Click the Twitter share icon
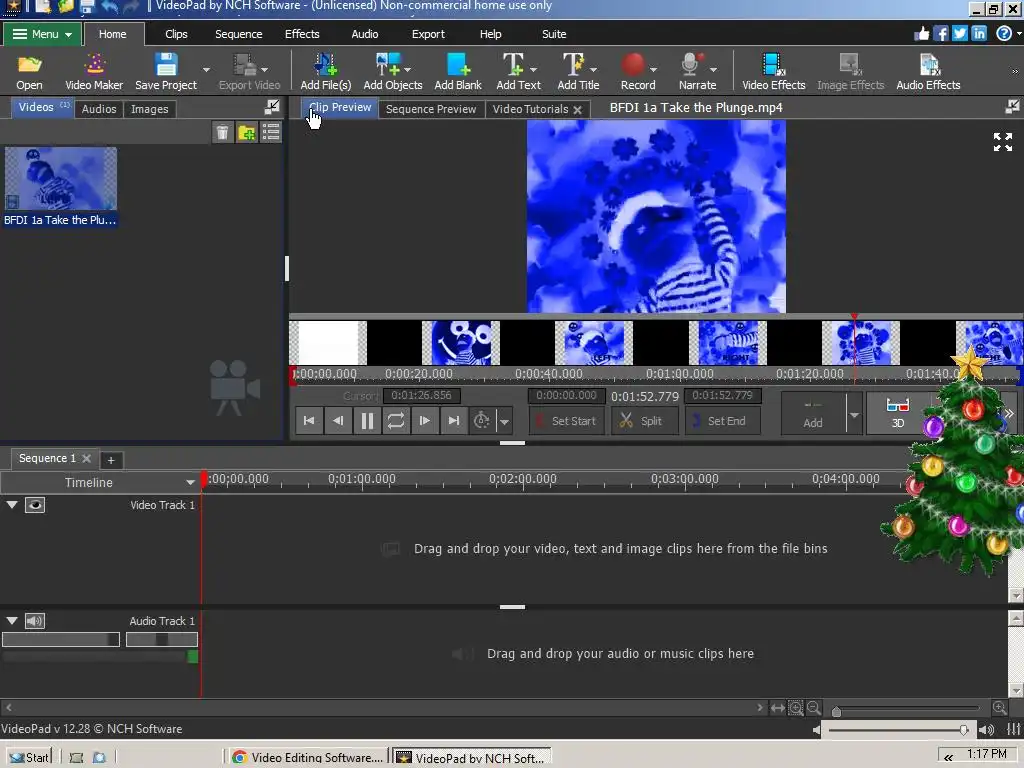This screenshot has height=768, width=1024. coord(959,33)
